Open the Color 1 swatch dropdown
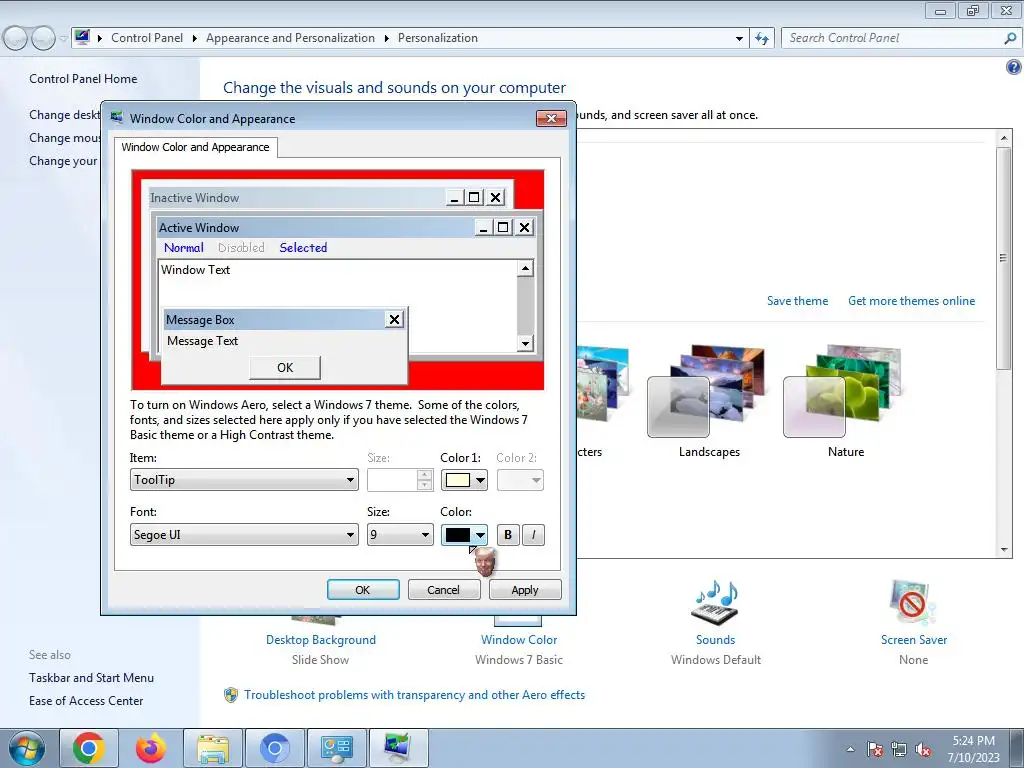The image size is (1024, 768). [x=464, y=480]
